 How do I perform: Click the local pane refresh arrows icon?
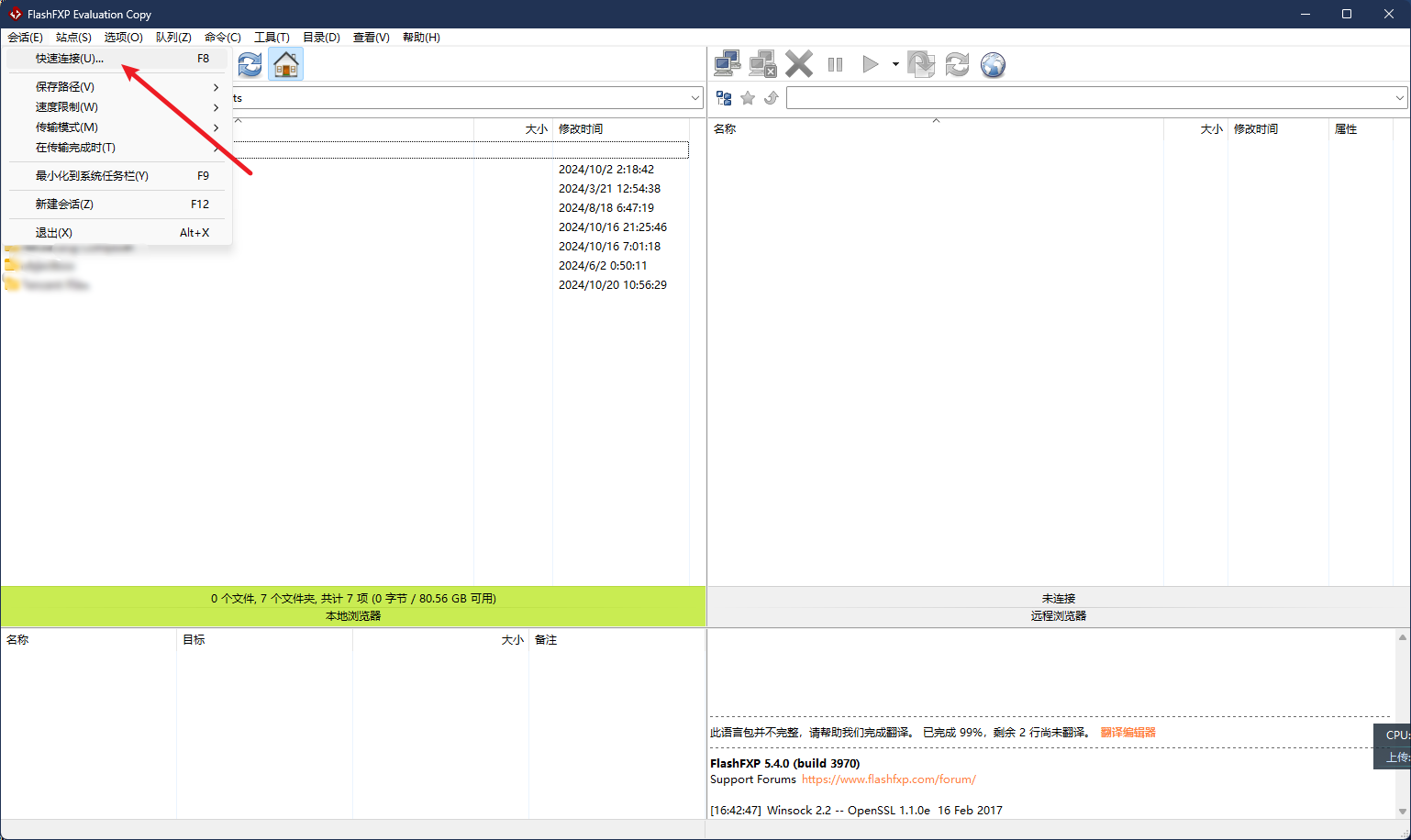coord(250,64)
